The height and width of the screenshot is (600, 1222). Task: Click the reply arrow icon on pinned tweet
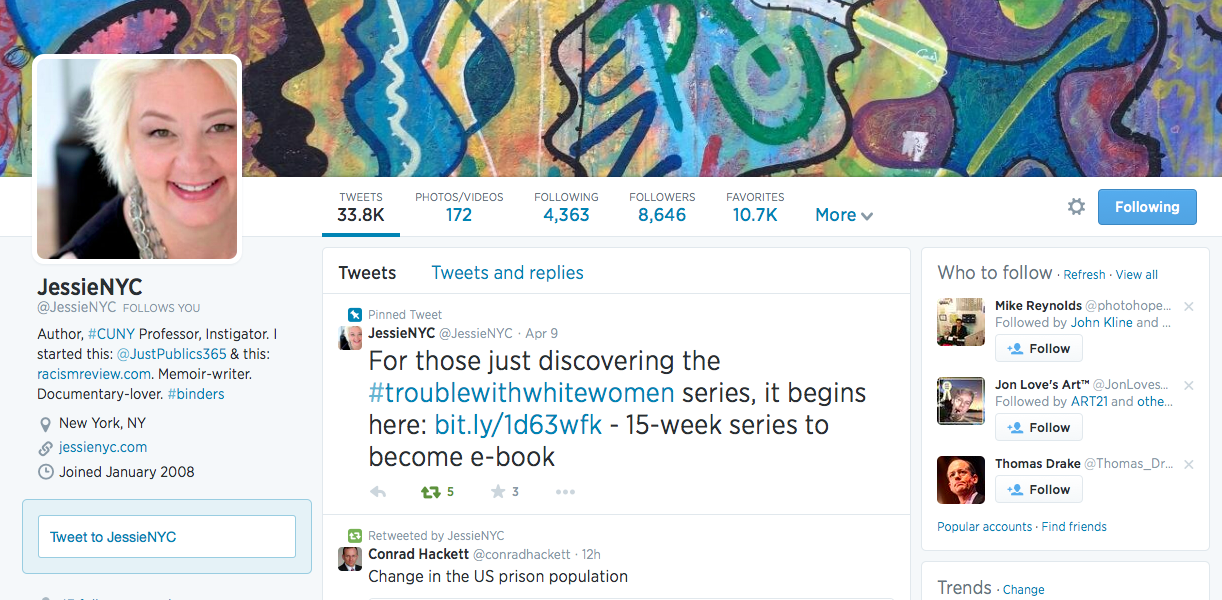tap(378, 492)
